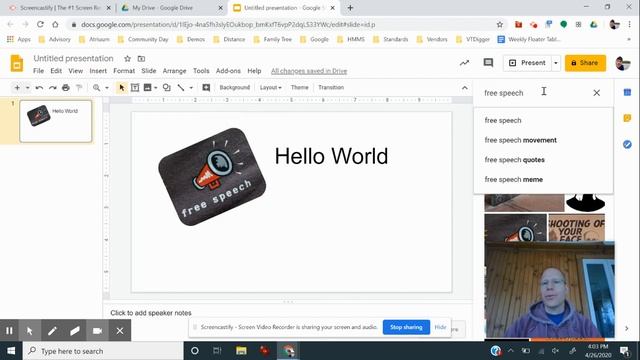Click the Print icon
This screenshot has width=640, height=360.
coord(66,87)
